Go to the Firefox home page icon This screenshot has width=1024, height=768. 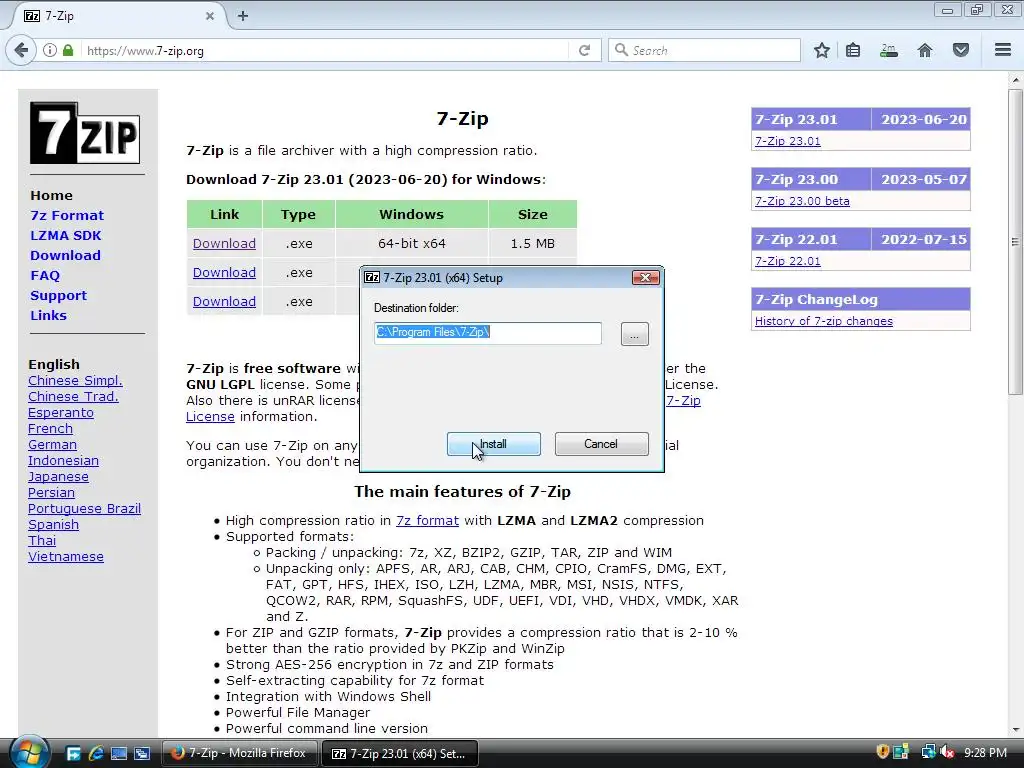[x=925, y=50]
